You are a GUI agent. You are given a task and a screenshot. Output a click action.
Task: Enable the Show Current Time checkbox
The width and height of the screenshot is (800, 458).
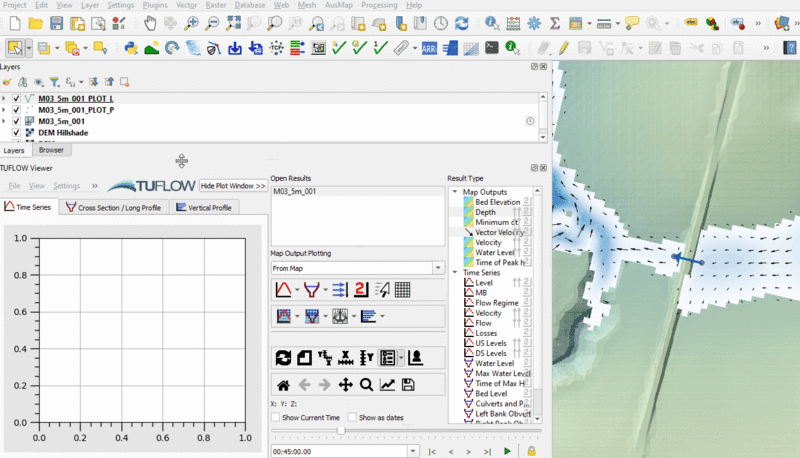point(276,417)
